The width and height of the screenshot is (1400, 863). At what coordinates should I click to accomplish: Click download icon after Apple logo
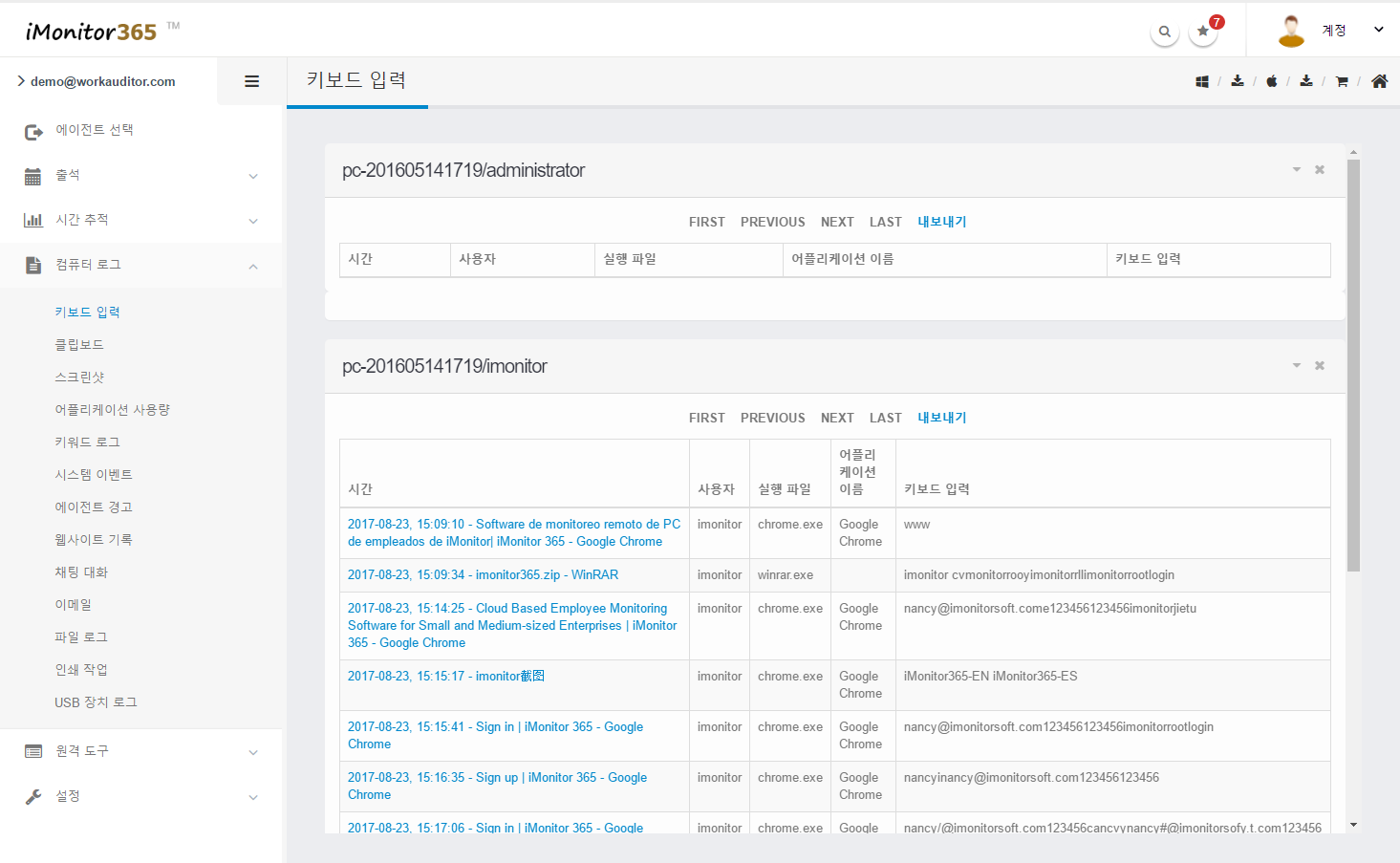1306,81
